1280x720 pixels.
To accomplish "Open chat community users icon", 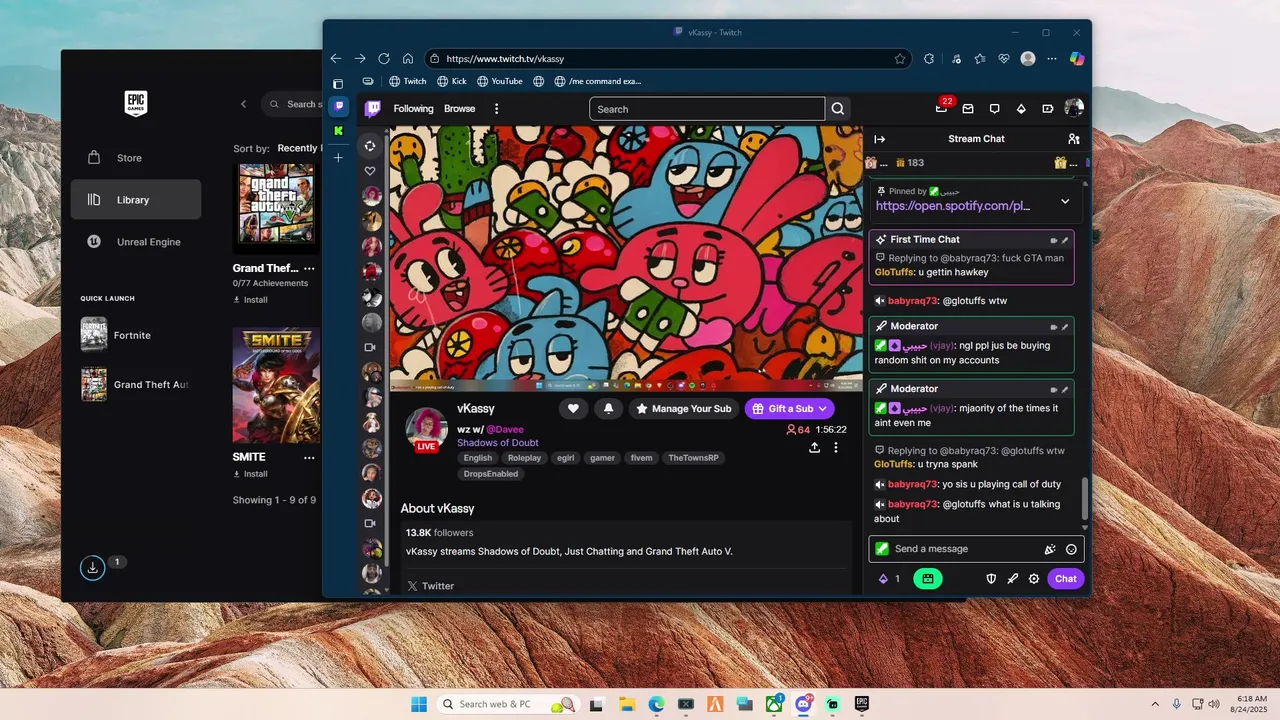I will tap(1073, 139).
